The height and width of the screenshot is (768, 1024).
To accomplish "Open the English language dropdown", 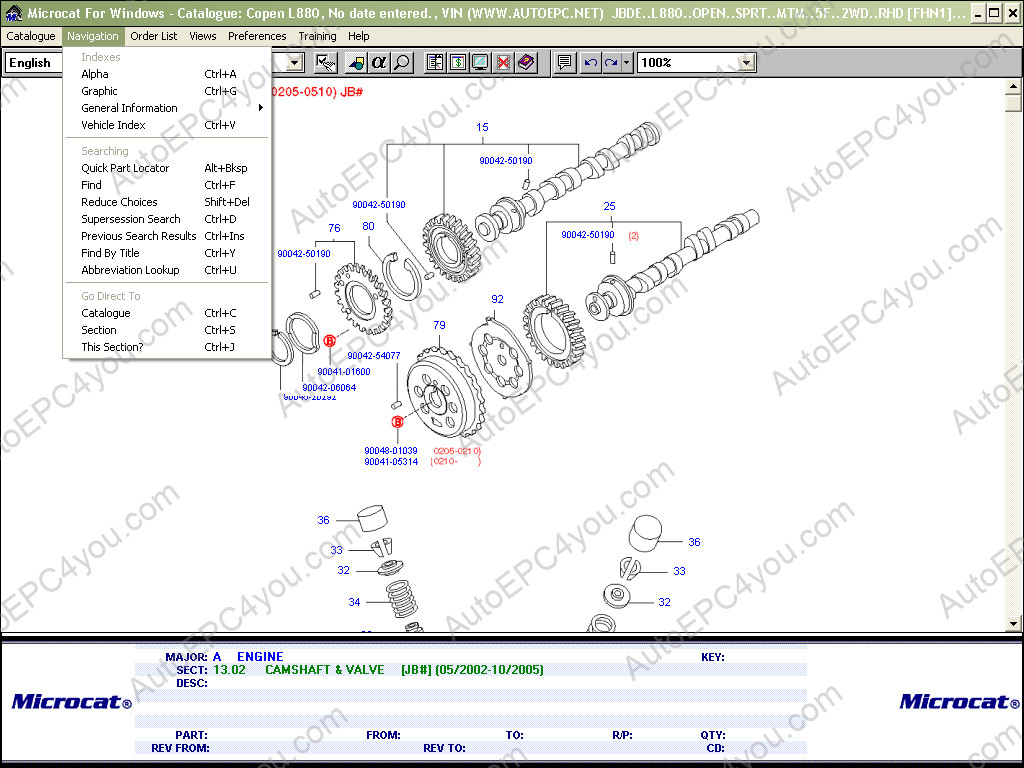I will point(295,63).
